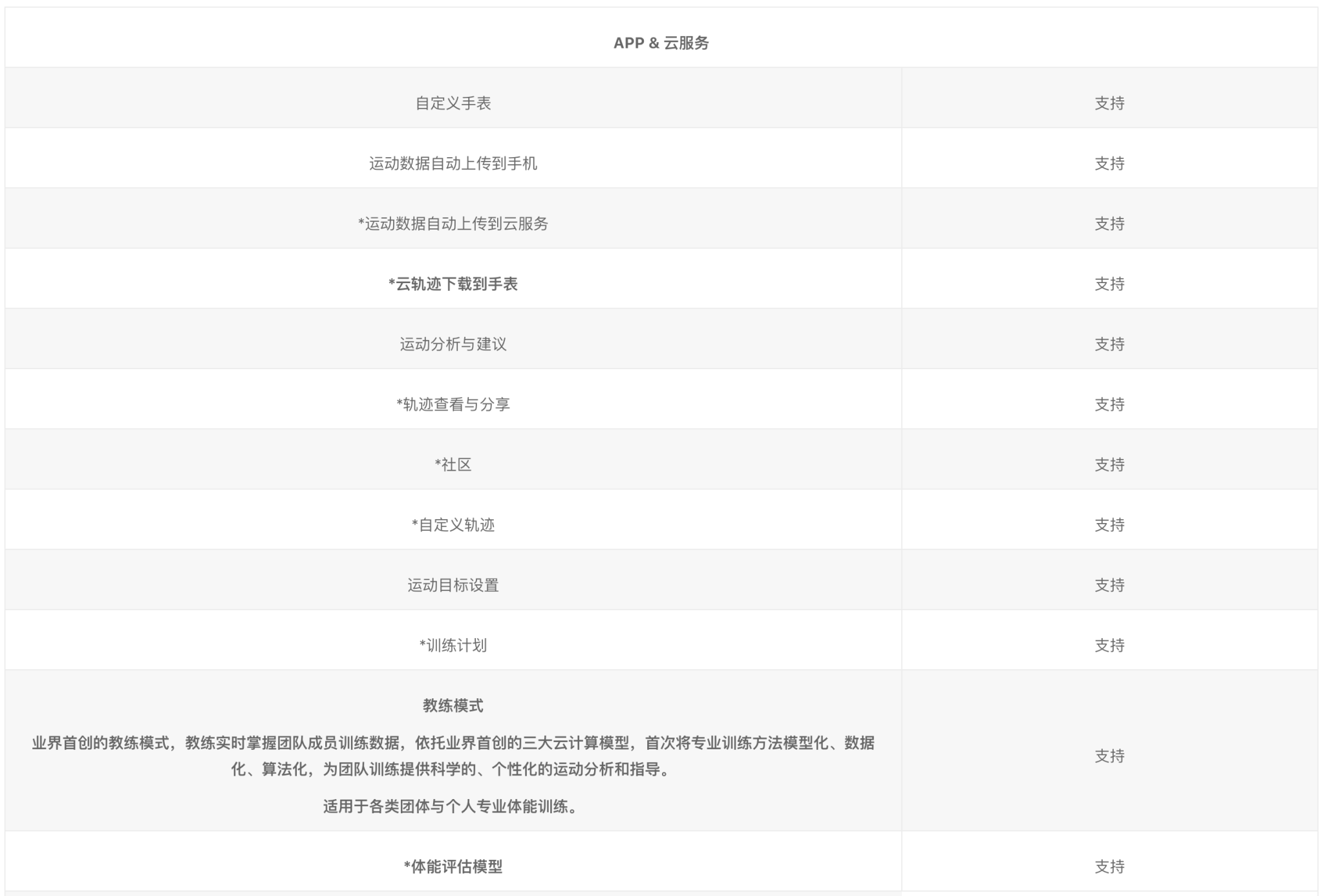This screenshot has width=1324, height=896.
Task: Select *轨迹查看与分享 row label
Action: [x=453, y=404]
